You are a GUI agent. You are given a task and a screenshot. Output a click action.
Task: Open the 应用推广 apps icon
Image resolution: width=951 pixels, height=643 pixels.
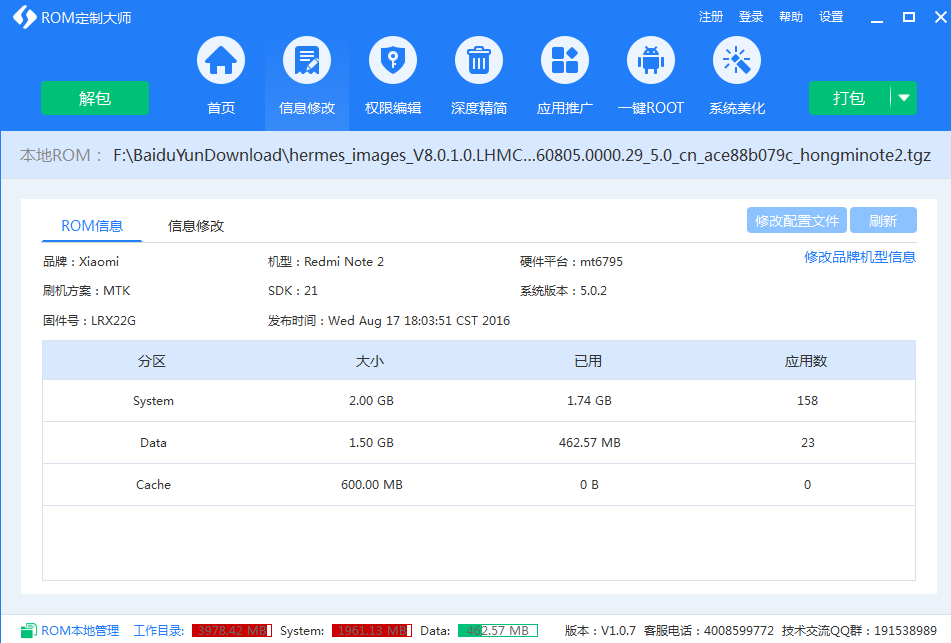pyautogui.click(x=565, y=61)
